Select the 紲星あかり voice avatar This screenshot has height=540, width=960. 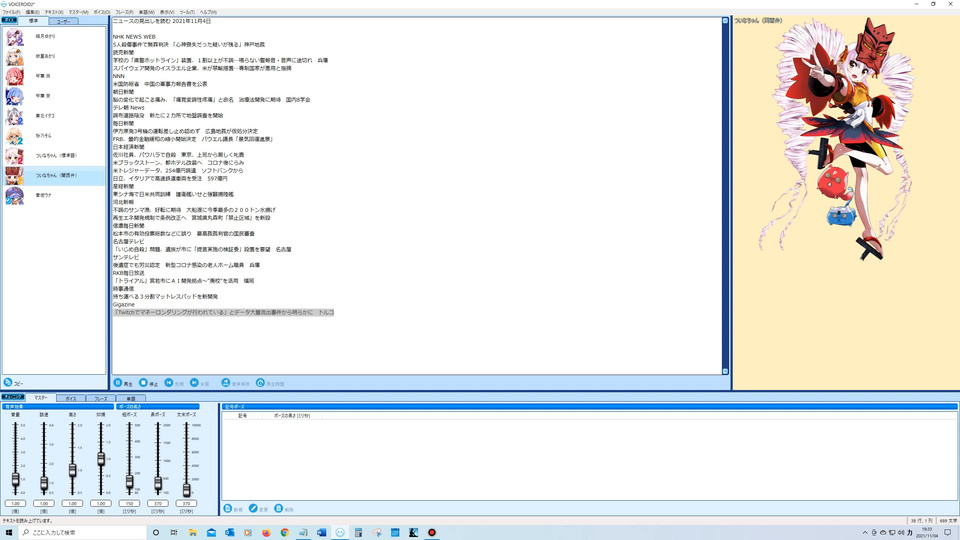pos(14,56)
